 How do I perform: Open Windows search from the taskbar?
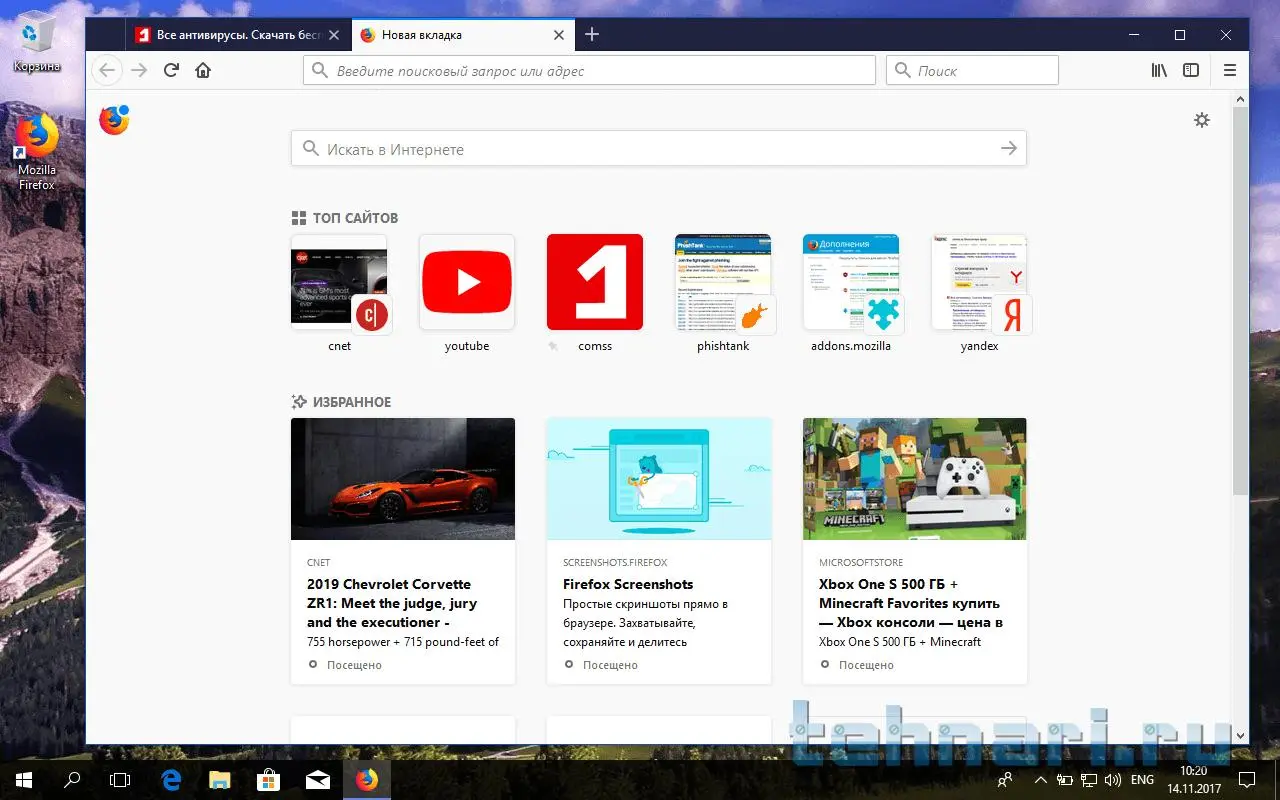72,779
